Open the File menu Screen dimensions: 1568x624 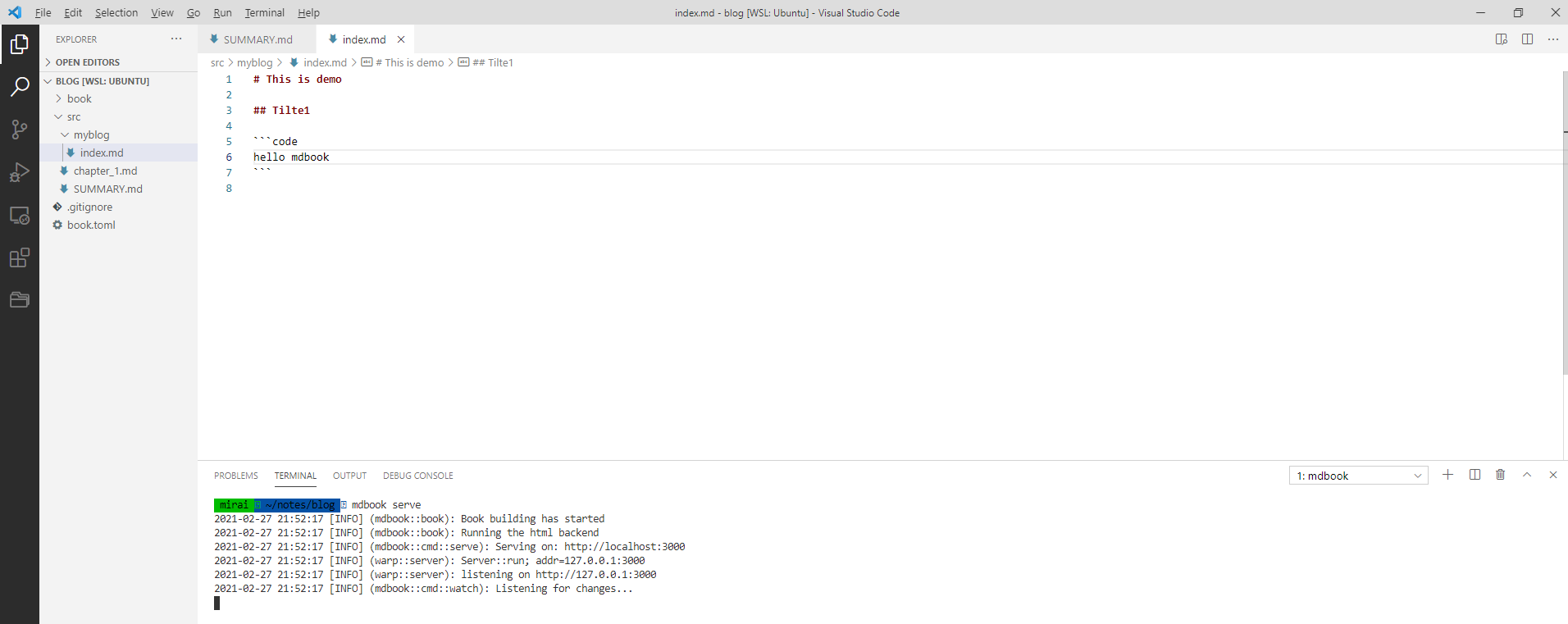point(43,12)
